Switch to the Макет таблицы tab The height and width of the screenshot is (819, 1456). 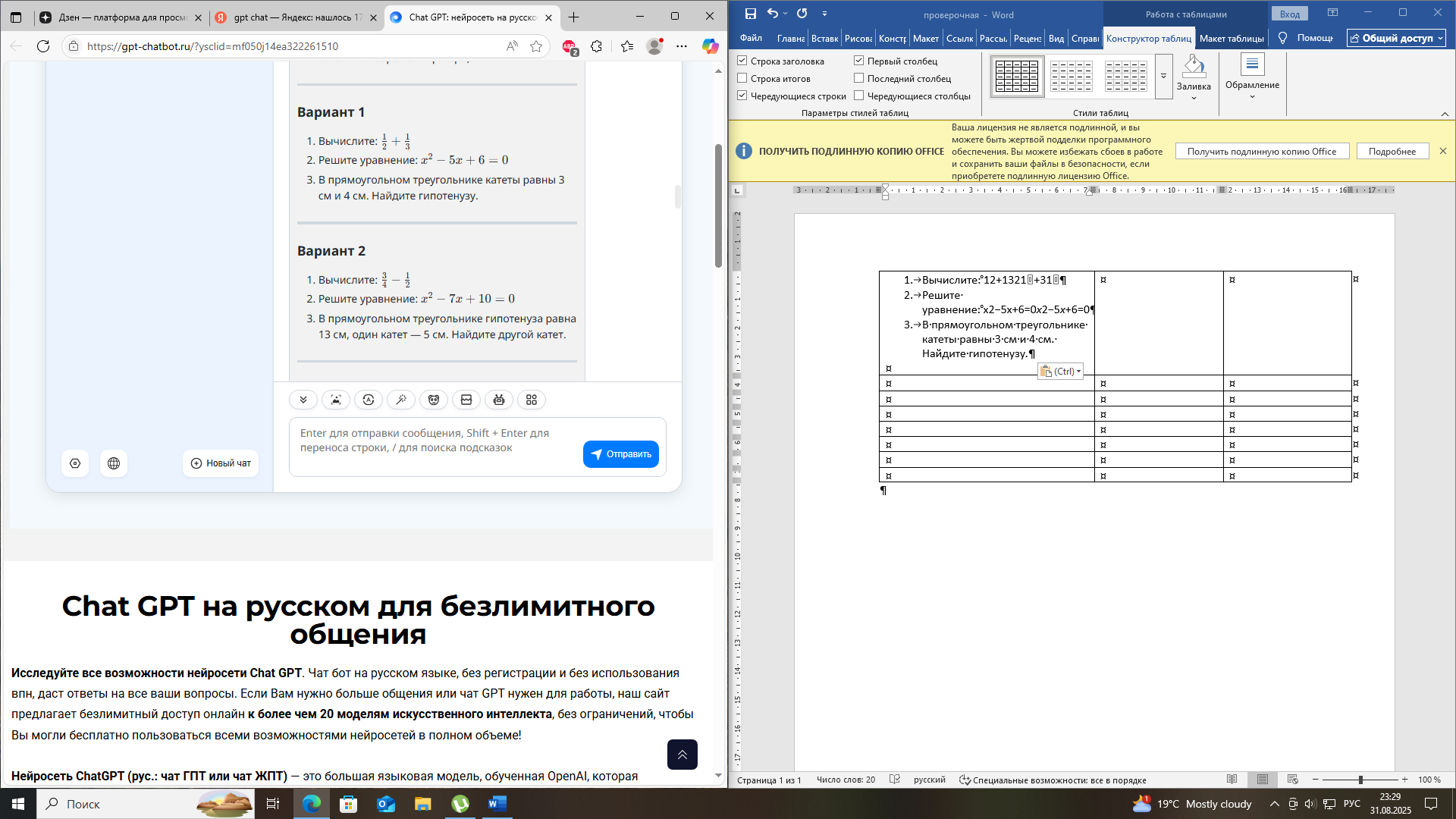coord(1232,38)
